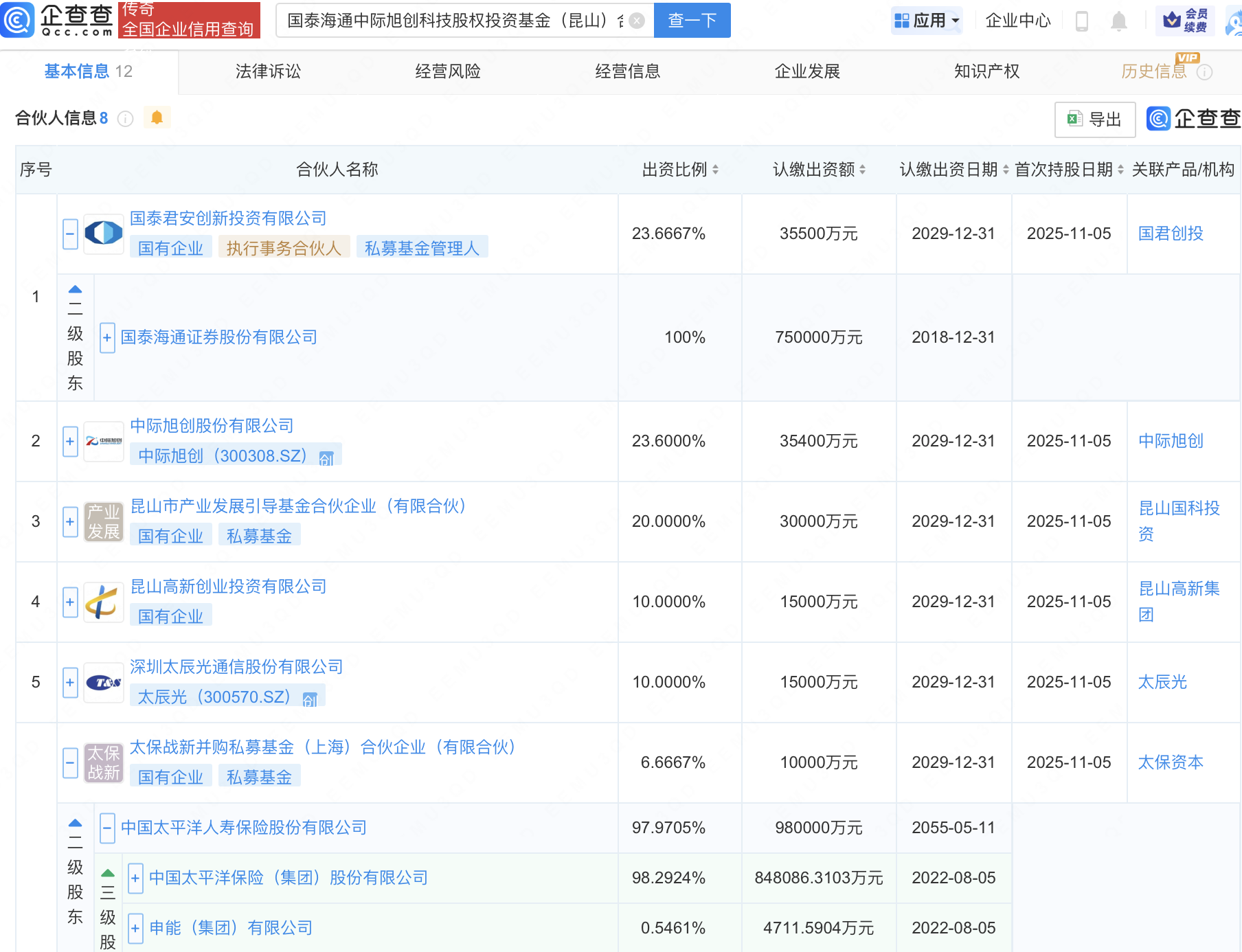1242x952 pixels.
Task: Click the notification bell in the top bar
Action: coord(1118,21)
